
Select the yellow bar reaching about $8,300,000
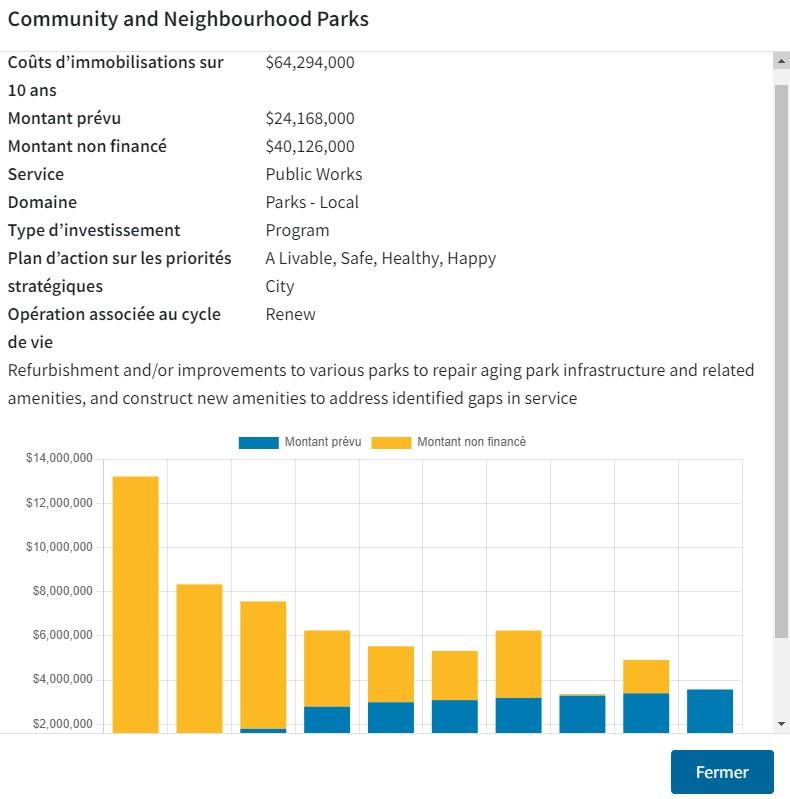point(199,655)
